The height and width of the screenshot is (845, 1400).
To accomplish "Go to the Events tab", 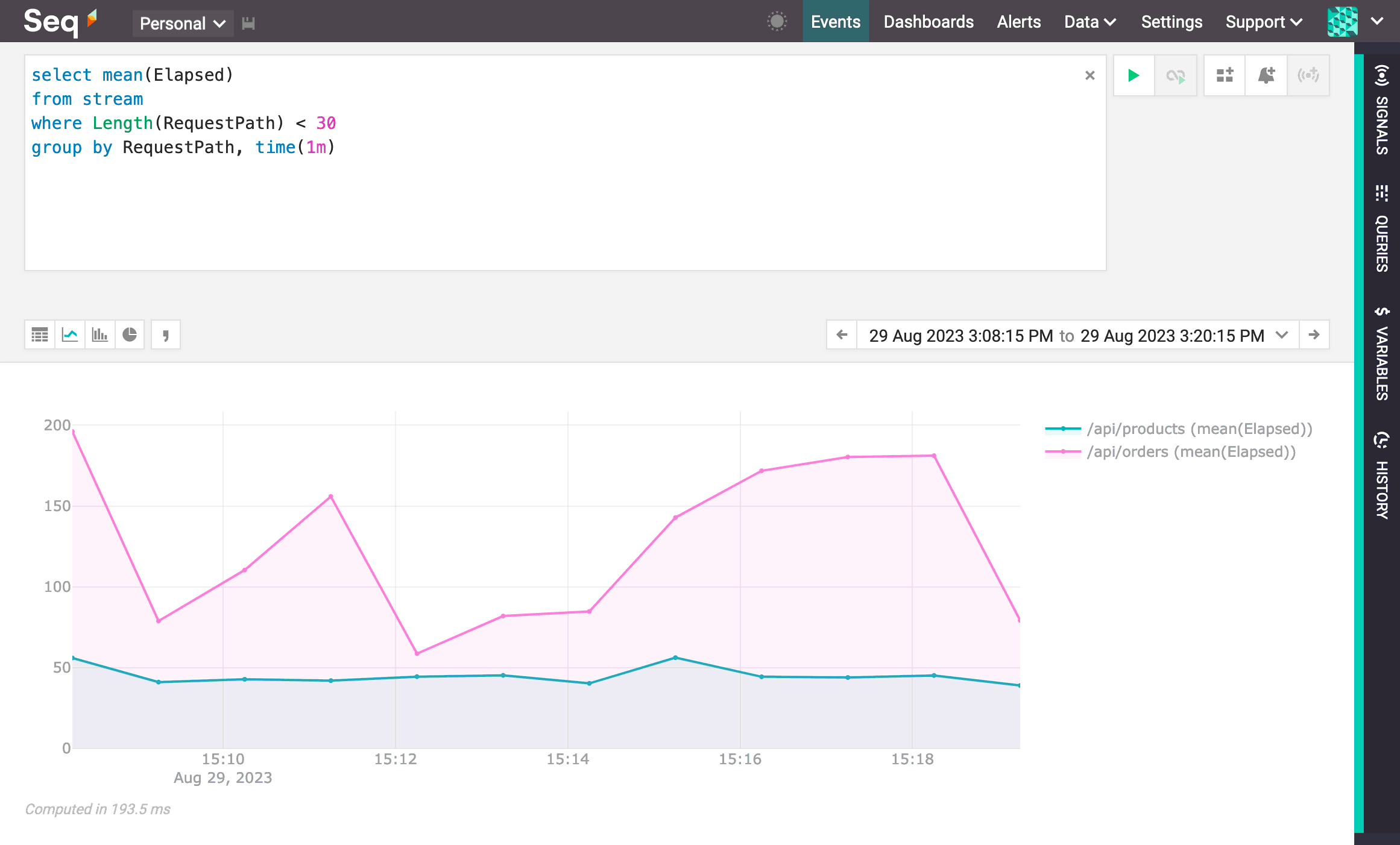I will click(836, 22).
